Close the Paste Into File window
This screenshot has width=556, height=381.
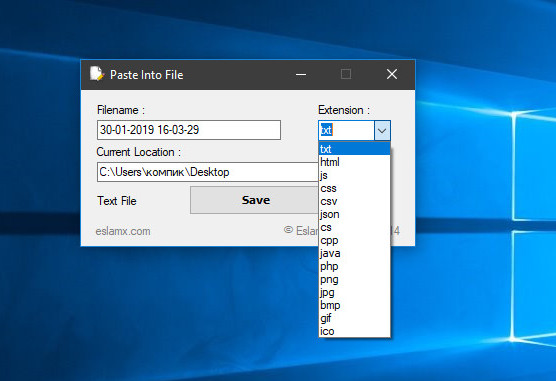coord(392,74)
